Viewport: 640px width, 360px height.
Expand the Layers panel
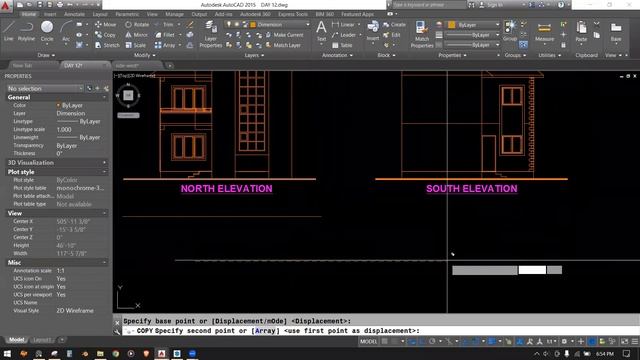point(254,55)
